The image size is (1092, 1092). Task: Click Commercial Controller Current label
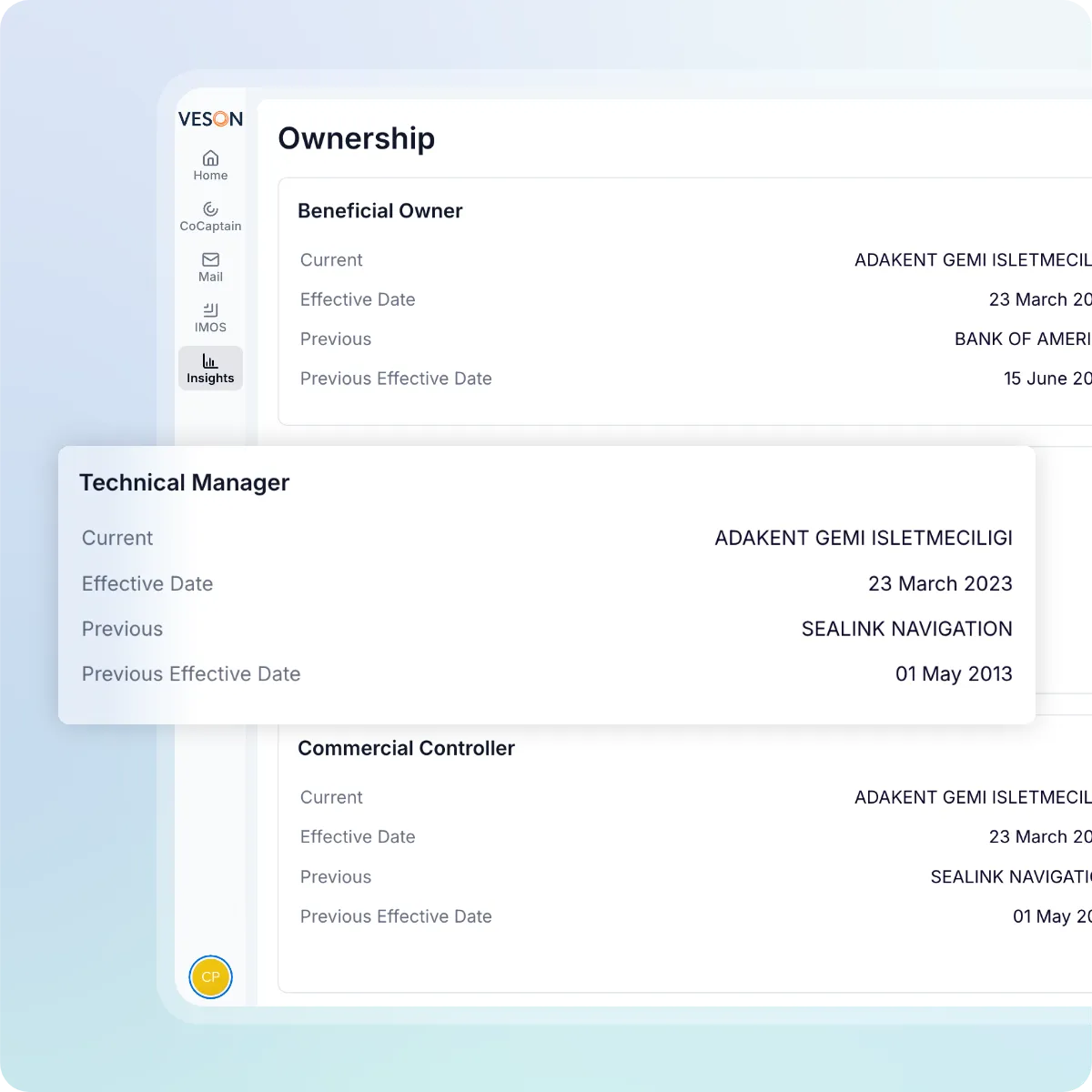tap(331, 797)
